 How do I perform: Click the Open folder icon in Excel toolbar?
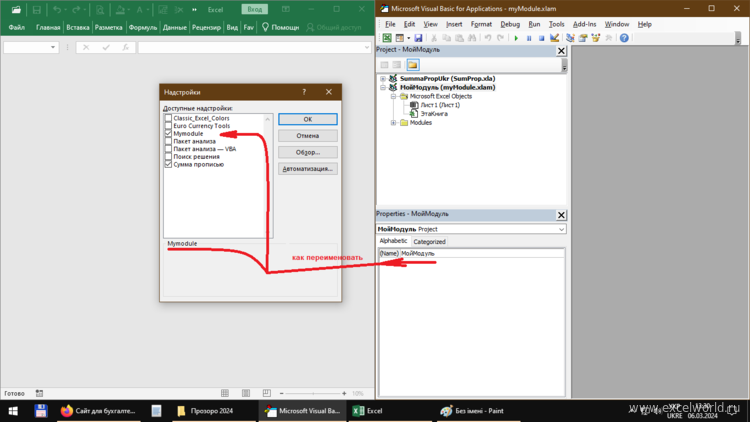(x=16, y=10)
